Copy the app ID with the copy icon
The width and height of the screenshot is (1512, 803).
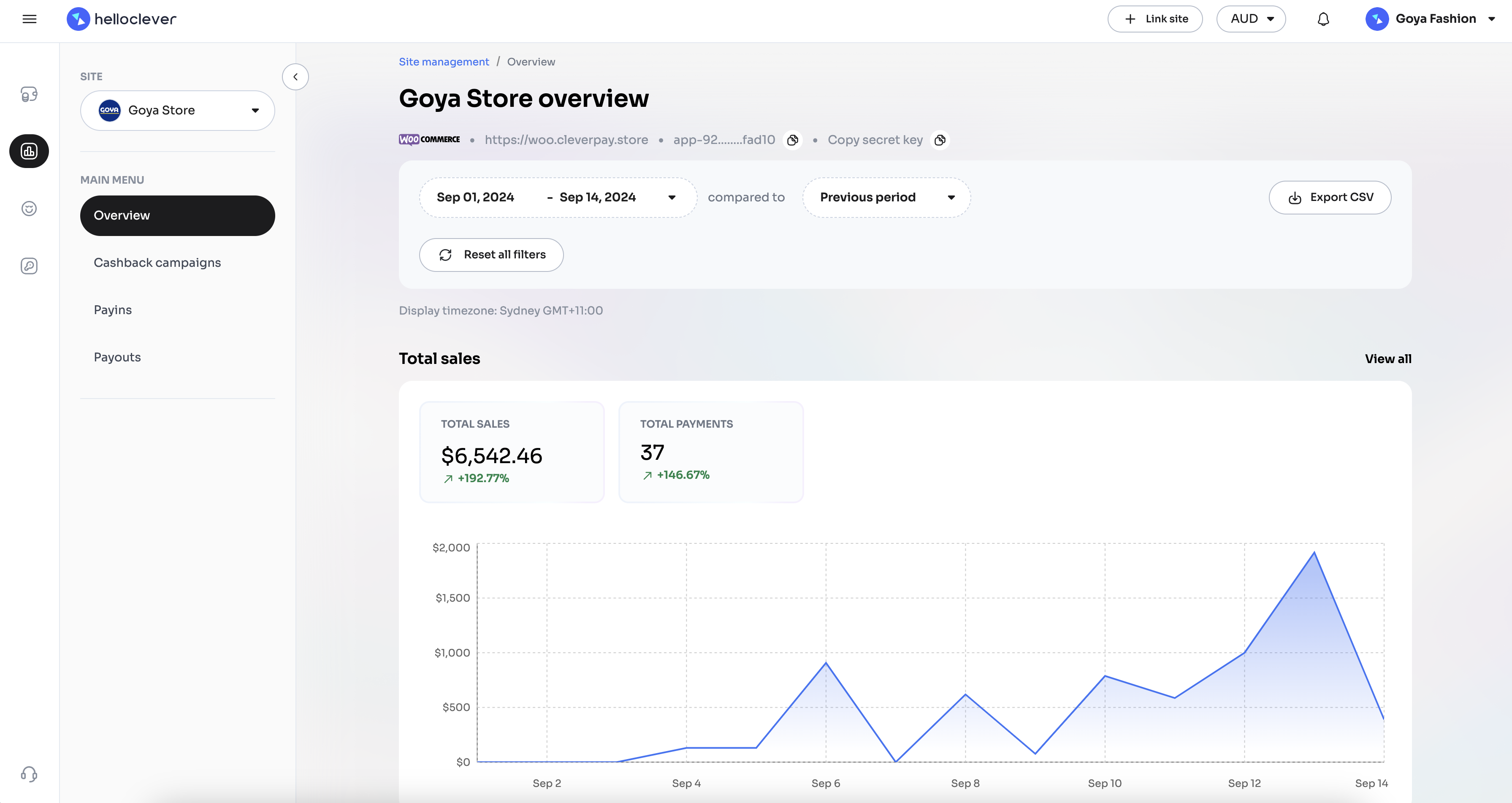(792, 140)
